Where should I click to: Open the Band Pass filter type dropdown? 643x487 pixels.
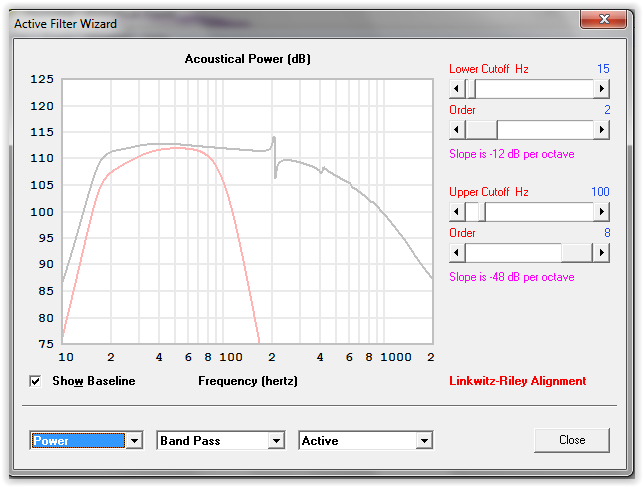pos(277,441)
